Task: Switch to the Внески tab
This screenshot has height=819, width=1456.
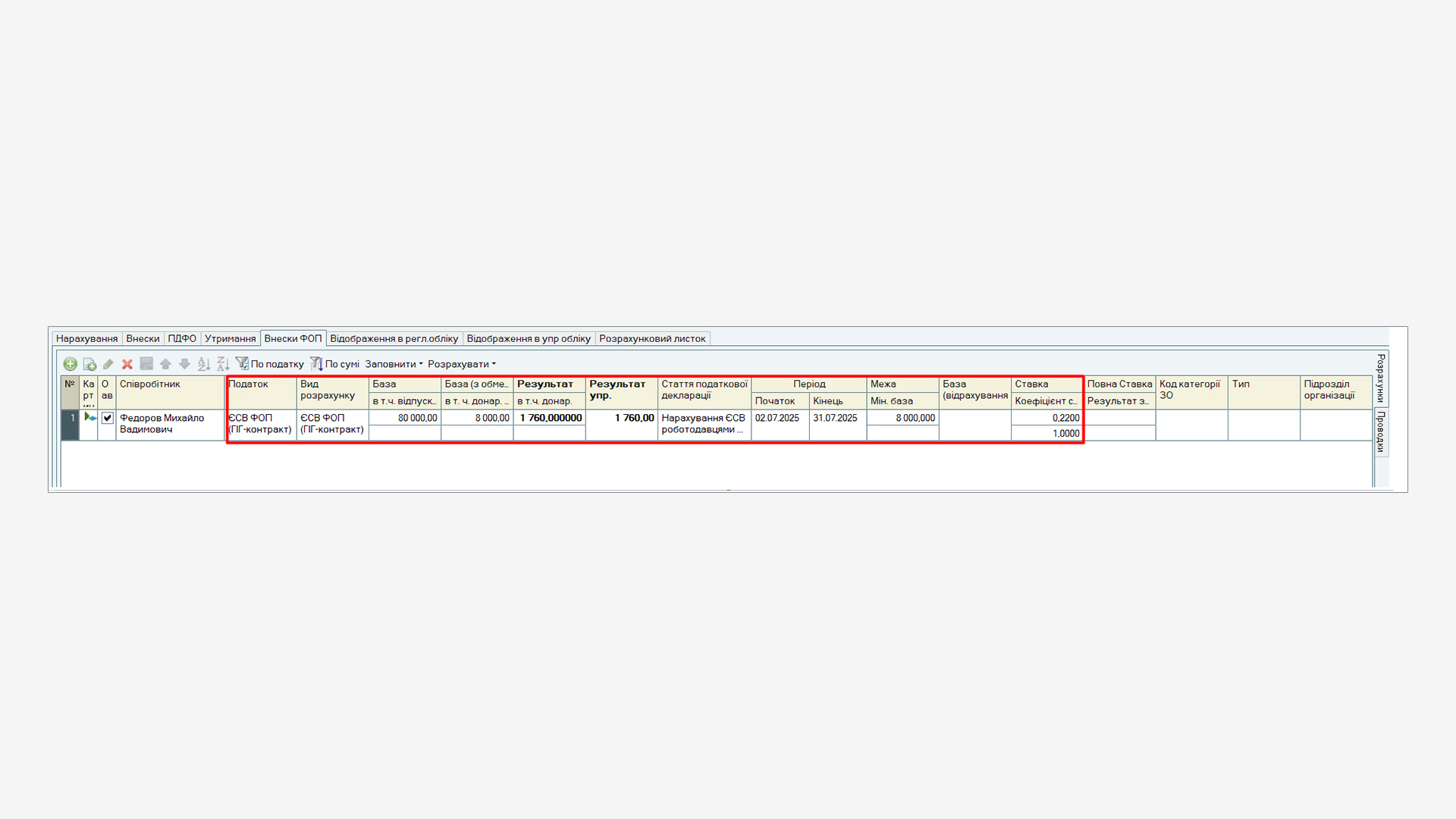Action: (143, 338)
